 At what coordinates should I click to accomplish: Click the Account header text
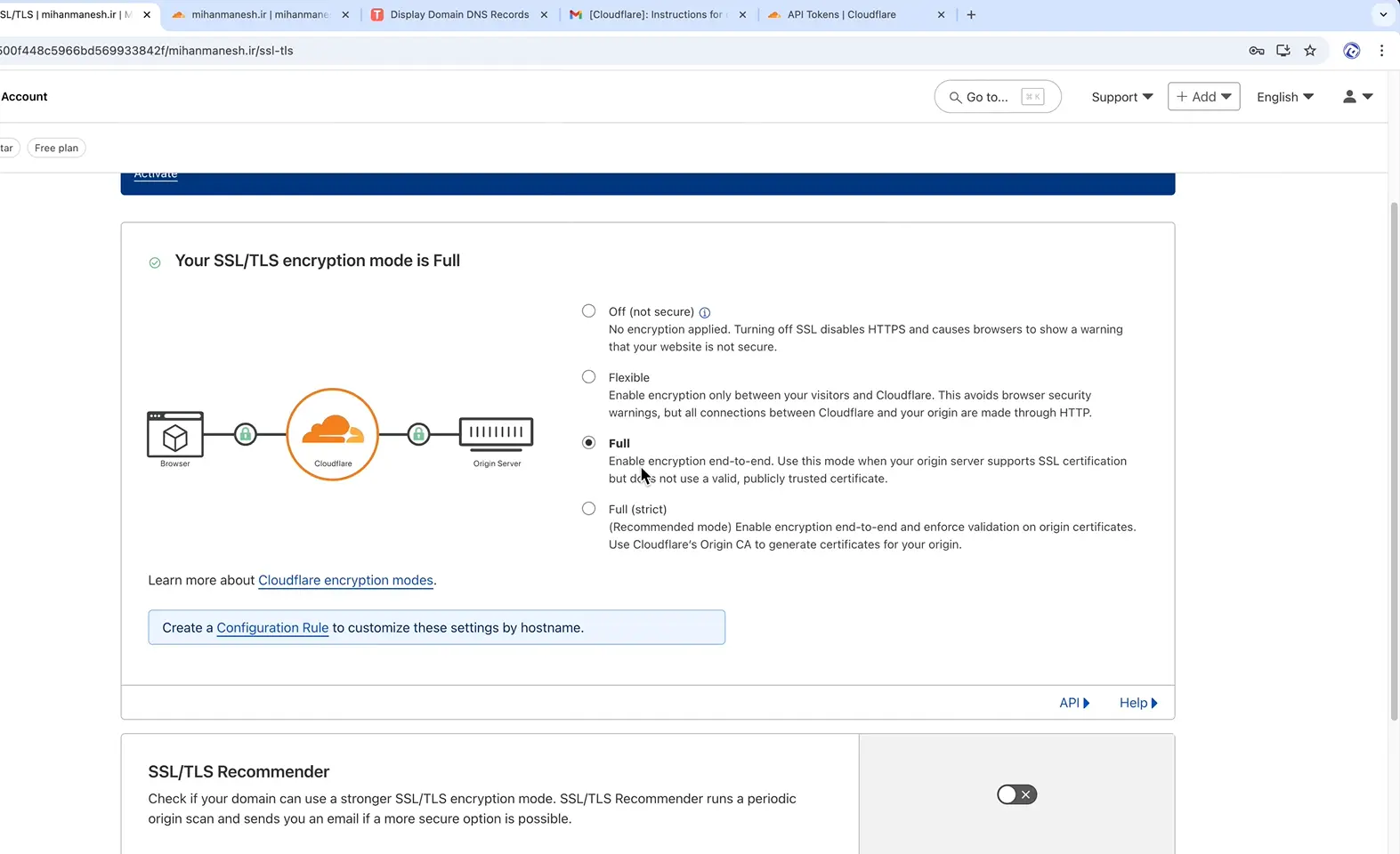pyautogui.click(x=24, y=97)
